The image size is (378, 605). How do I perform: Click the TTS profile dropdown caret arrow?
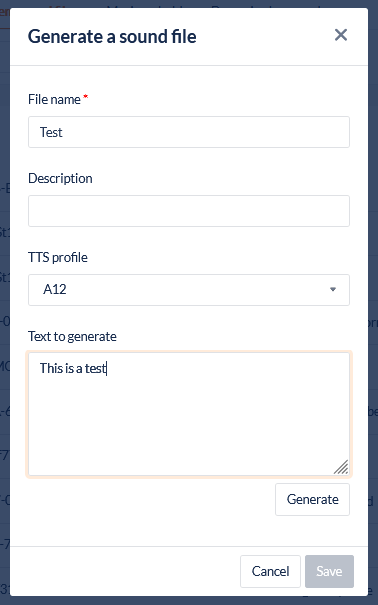(333, 289)
